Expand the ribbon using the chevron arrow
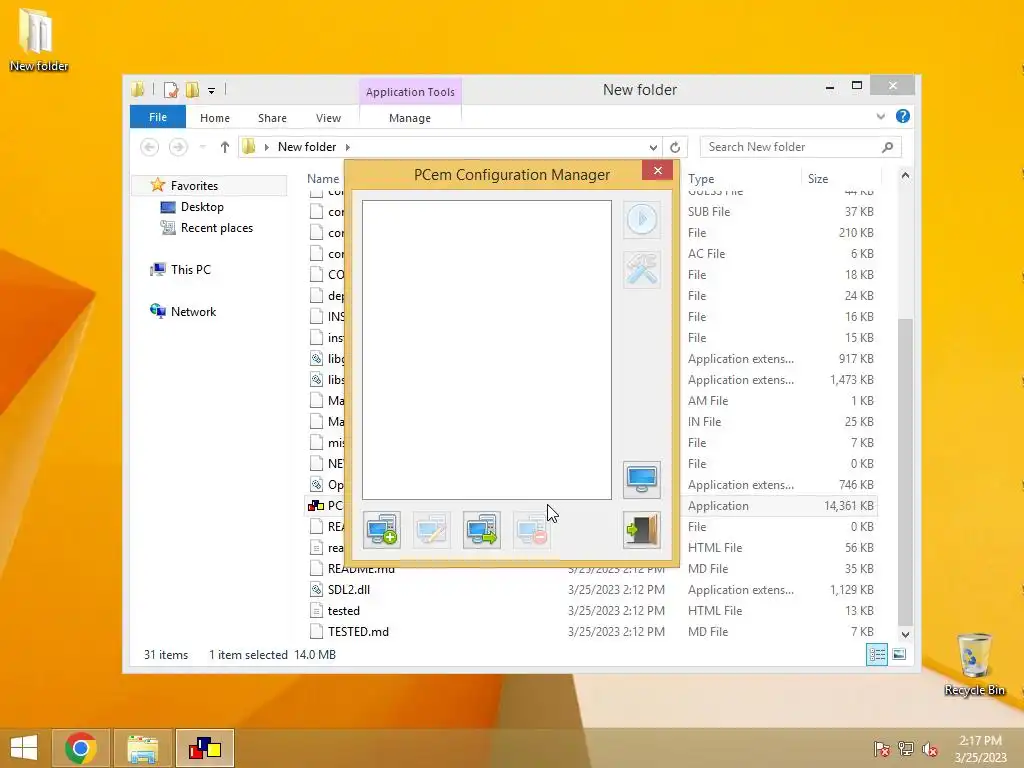 coord(880,116)
